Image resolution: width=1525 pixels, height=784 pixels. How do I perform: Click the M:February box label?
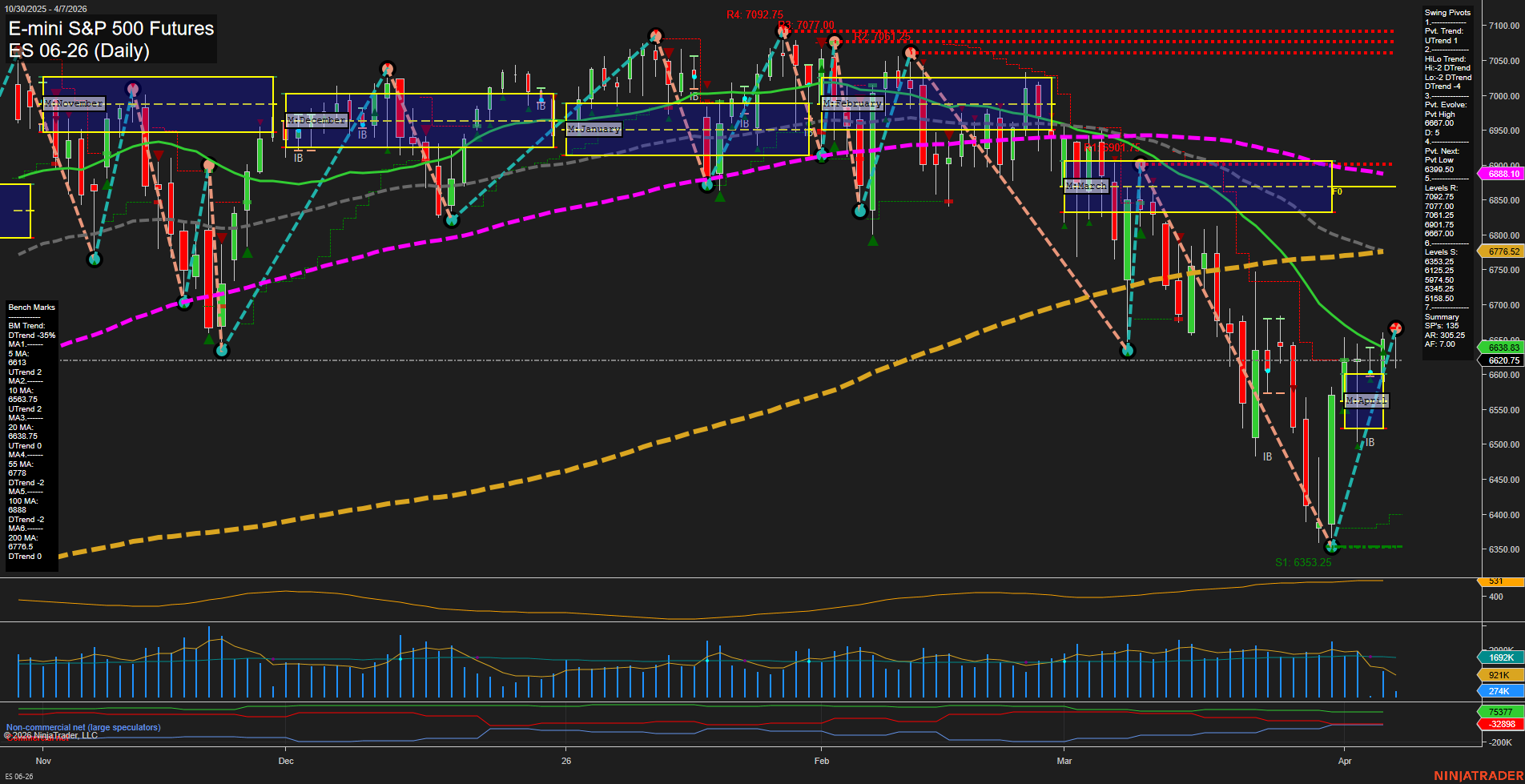[x=854, y=103]
